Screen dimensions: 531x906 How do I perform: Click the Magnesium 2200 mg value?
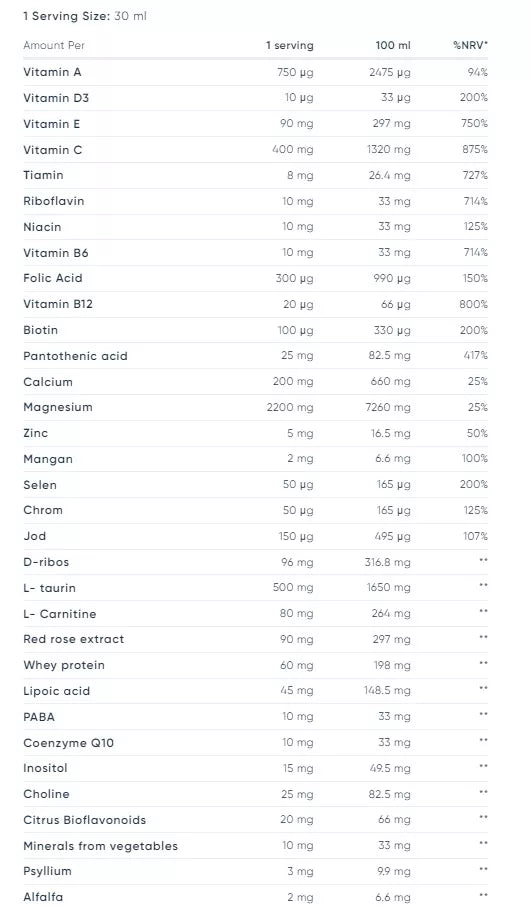290,407
